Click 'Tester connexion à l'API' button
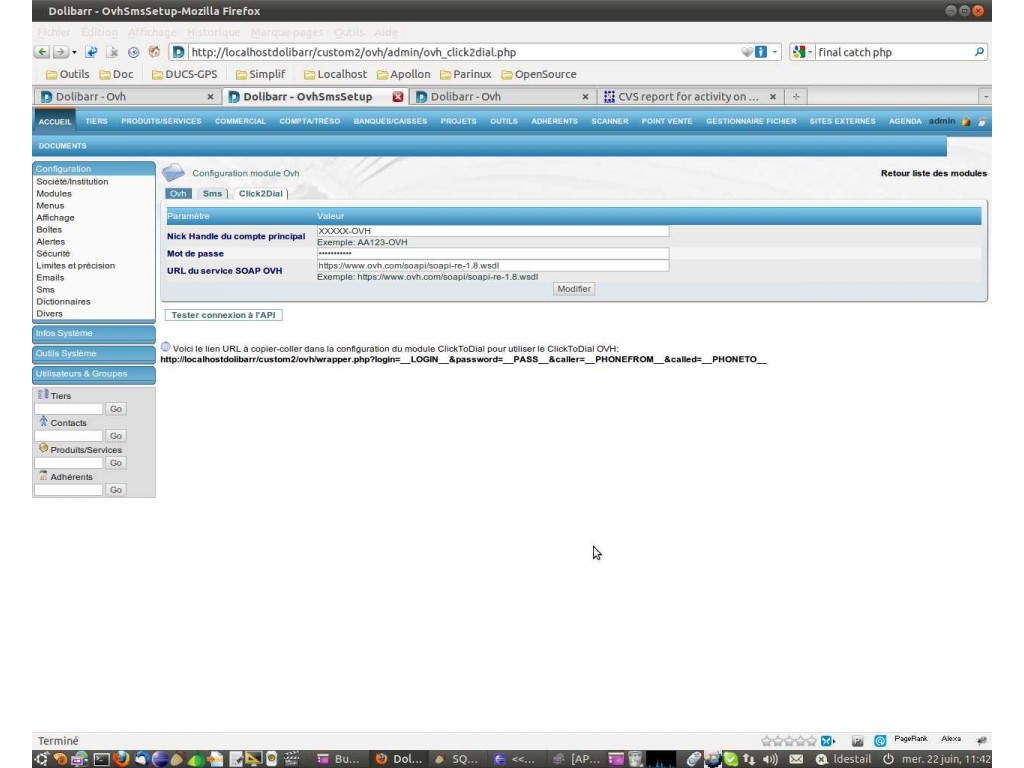 point(223,315)
